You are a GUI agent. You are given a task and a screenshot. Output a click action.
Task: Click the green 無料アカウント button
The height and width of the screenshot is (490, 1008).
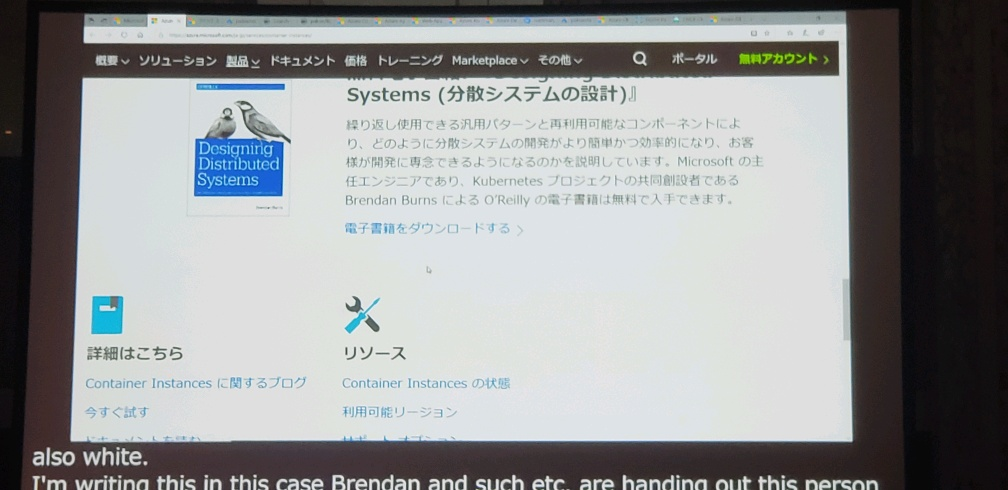point(784,59)
